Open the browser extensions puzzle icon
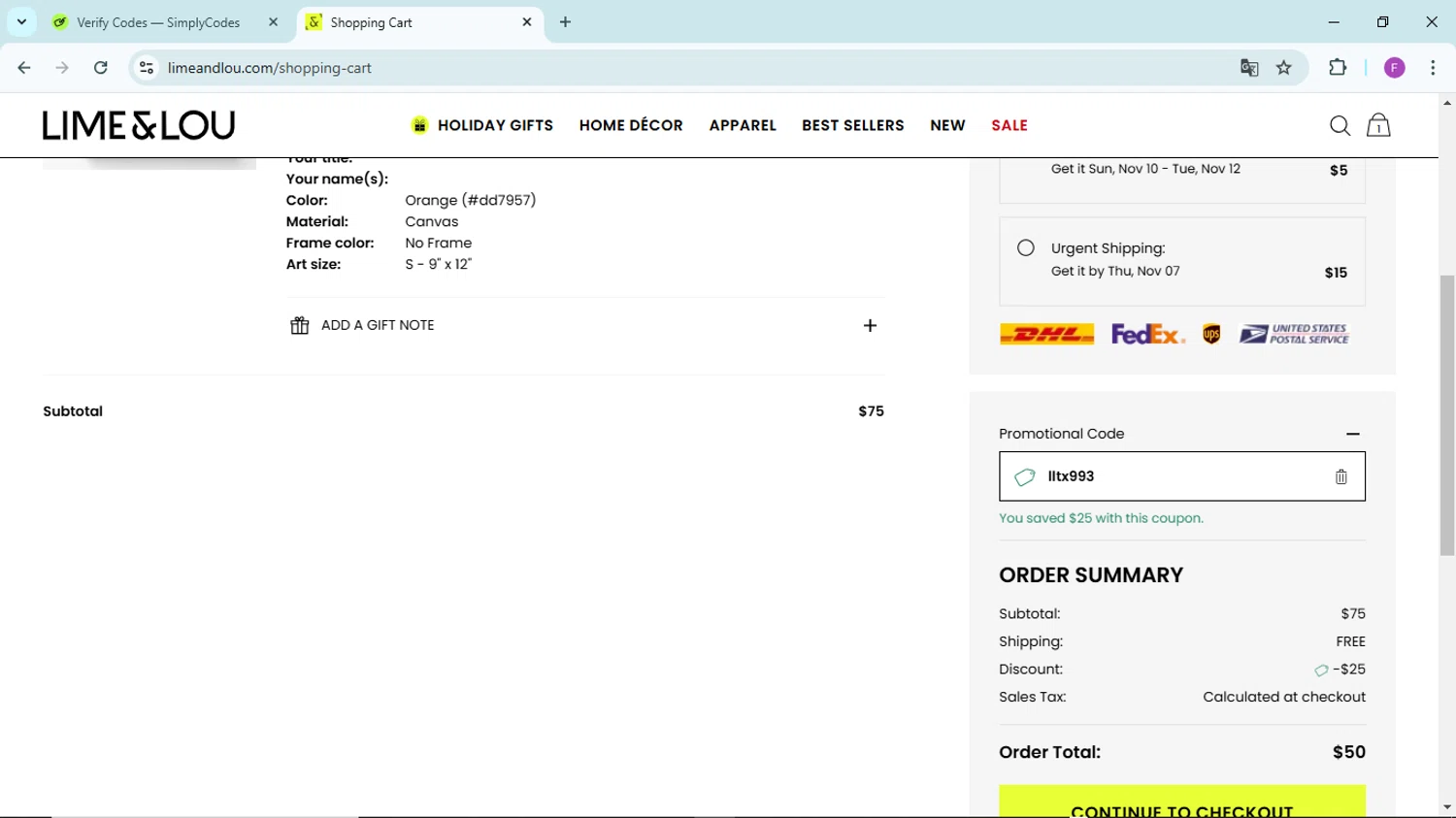The image size is (1456, 818). [x=1338, y=68]
